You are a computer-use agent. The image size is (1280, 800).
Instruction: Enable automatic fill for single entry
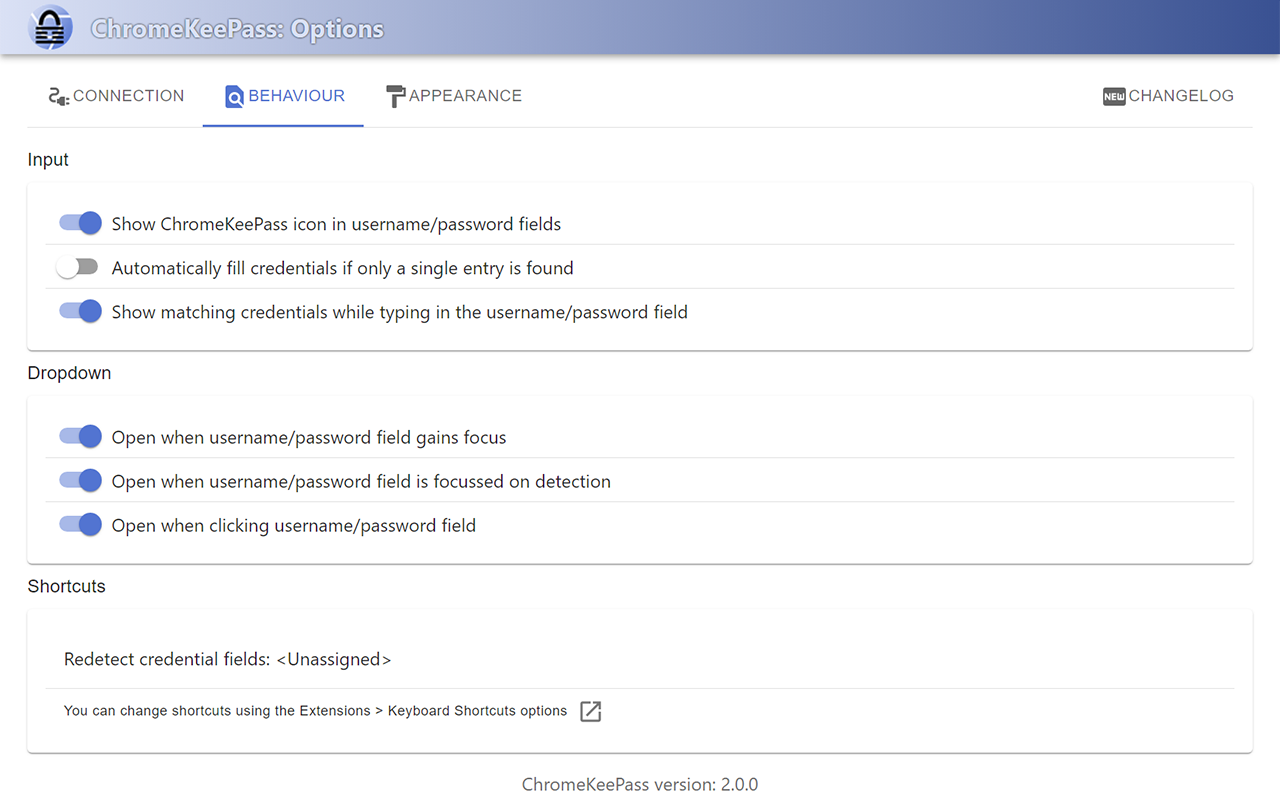(x=77, y=267)
